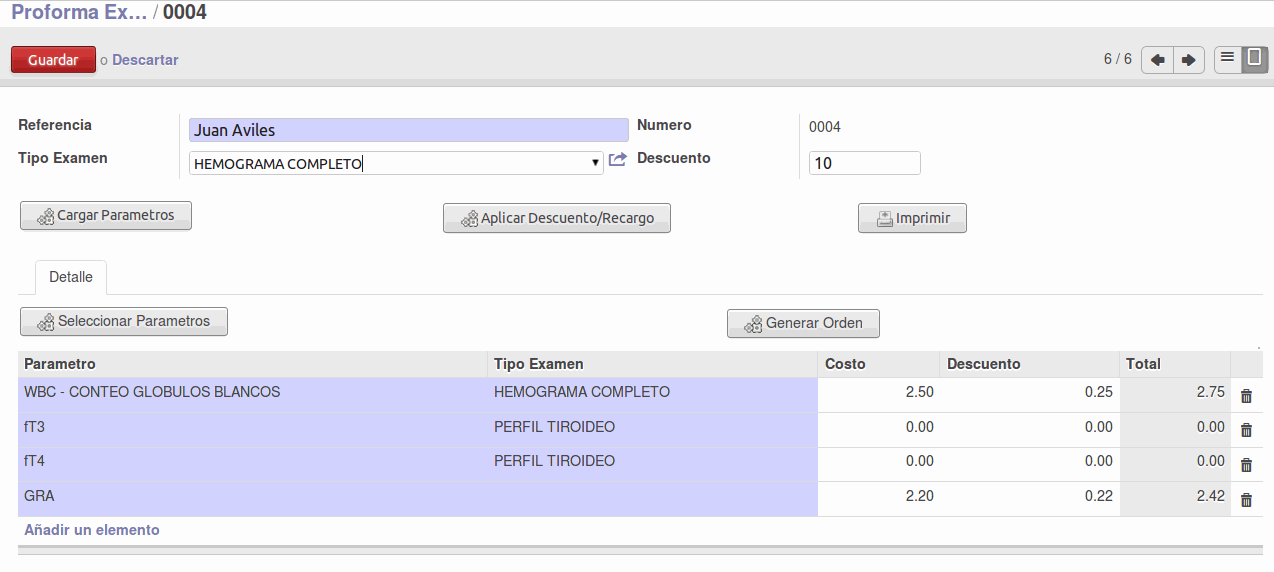
Task: Switch to form view
Action: point(1254,59)
